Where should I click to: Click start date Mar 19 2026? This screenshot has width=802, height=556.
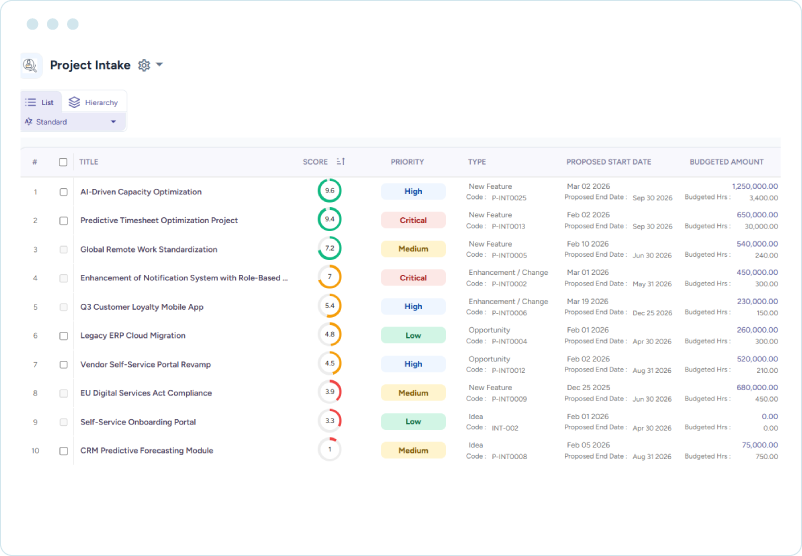tap(587, 302)
